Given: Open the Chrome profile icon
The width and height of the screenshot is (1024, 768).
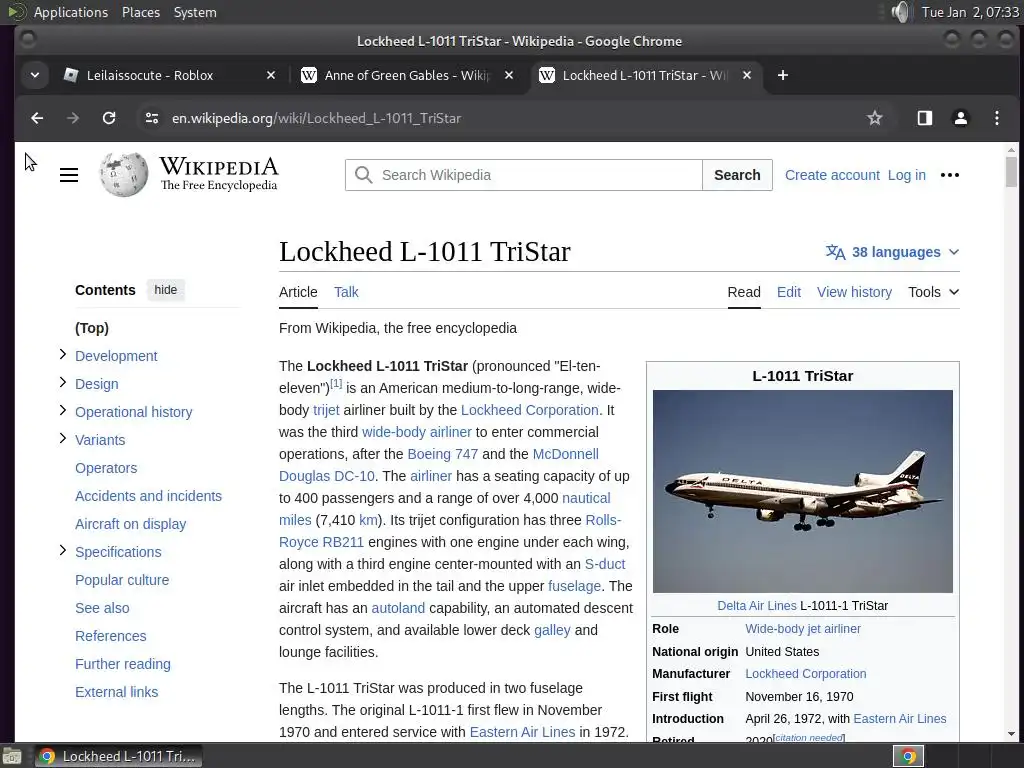Looking at the screenshot, I should tap(961, 118).
